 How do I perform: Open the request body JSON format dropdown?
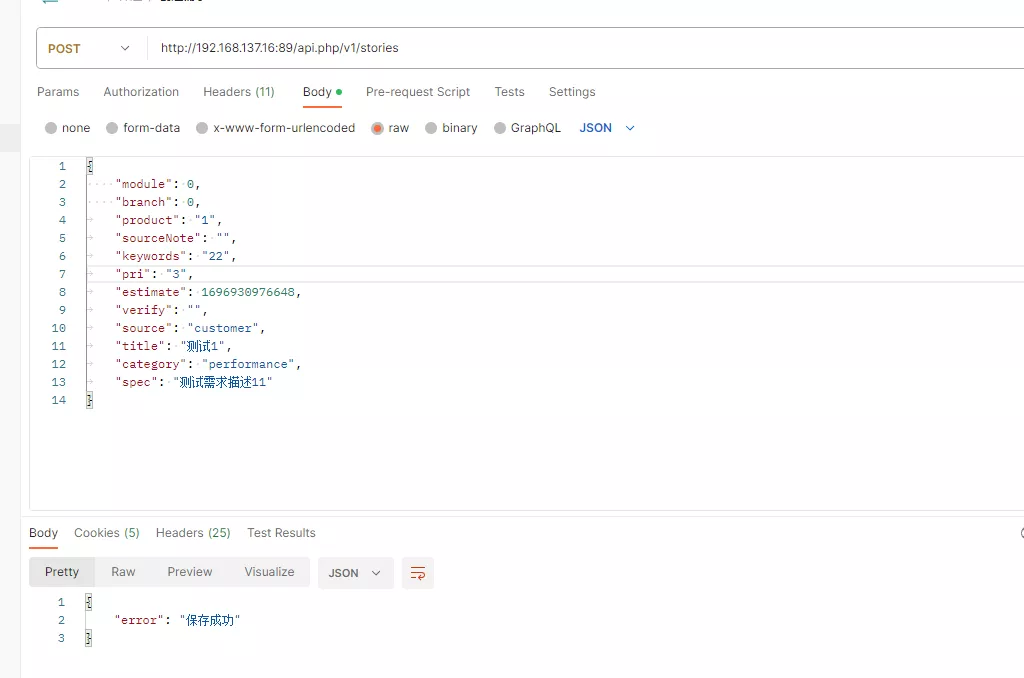click(607, 128)
